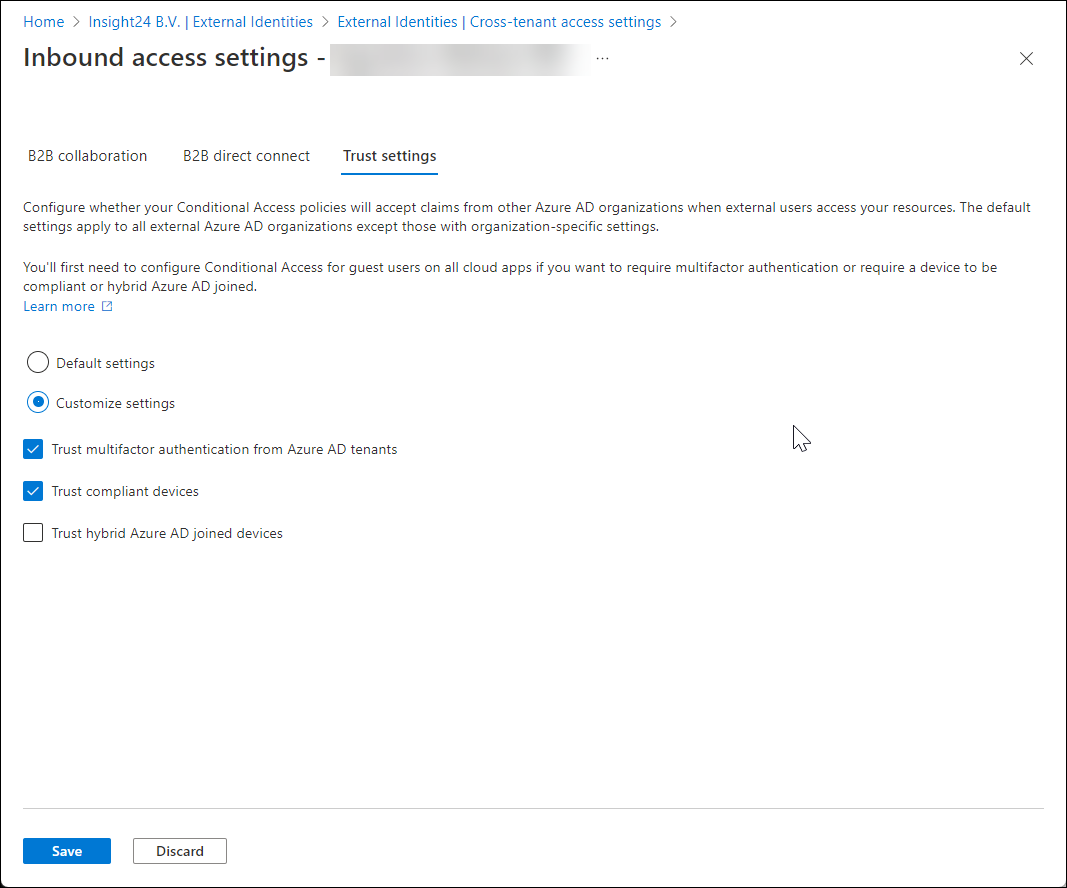This screenshot has width=1067, height=888.
Task: Uncheck Trust compliant devices checkbox
Action: click(33, 491)
